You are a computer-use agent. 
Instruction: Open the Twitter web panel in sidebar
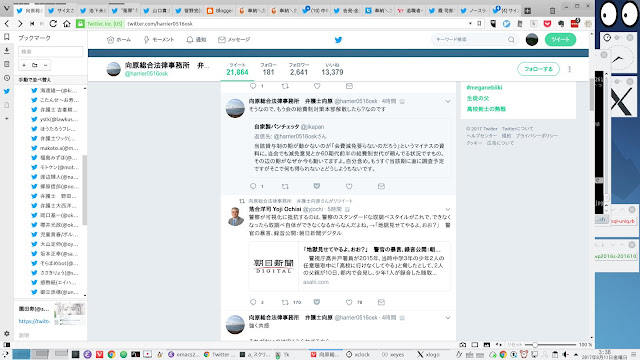(7, 91)
